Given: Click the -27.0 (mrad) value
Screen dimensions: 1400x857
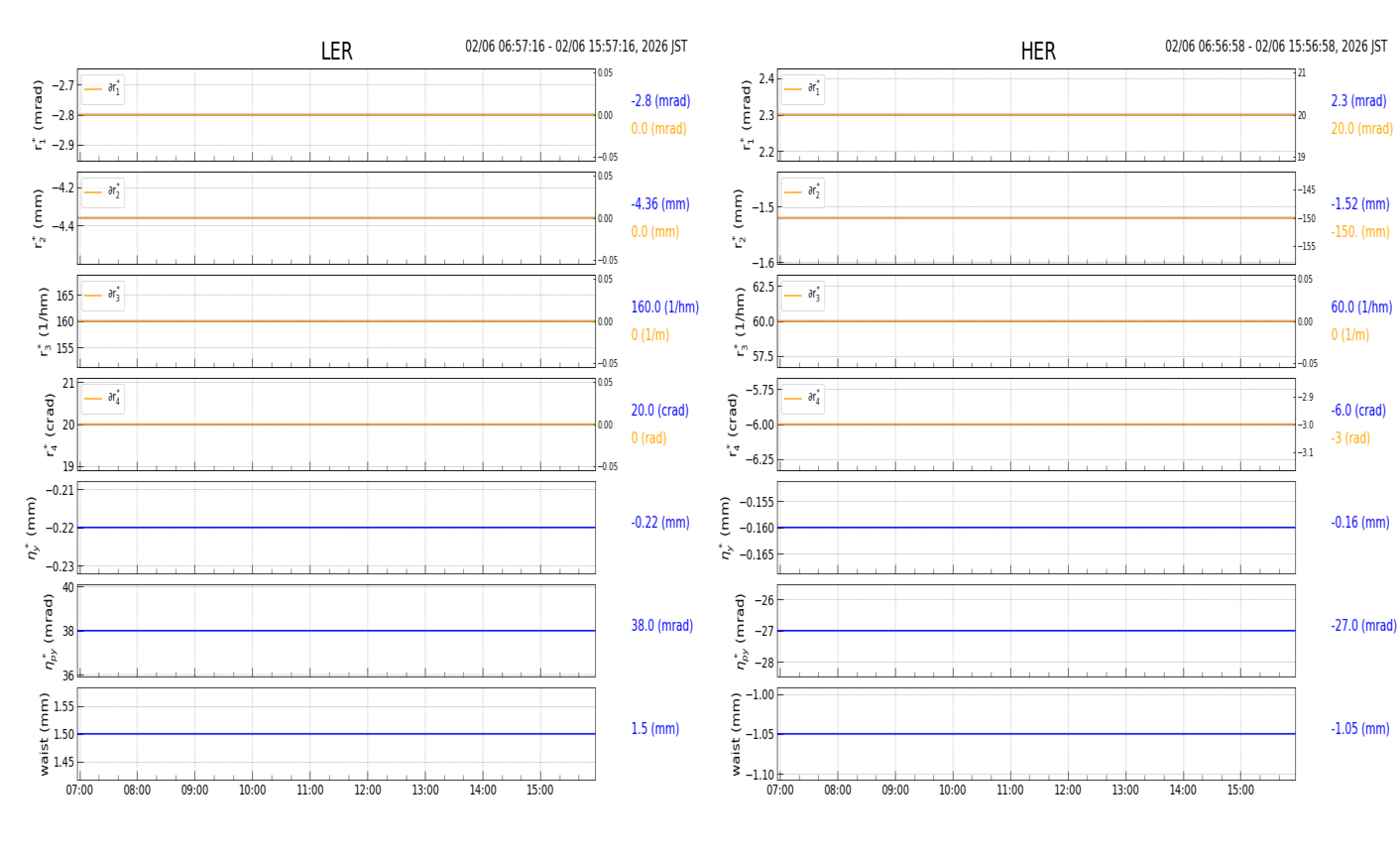Looking at the screenshot, I should pyautogui.click(x=1363, y=626).
